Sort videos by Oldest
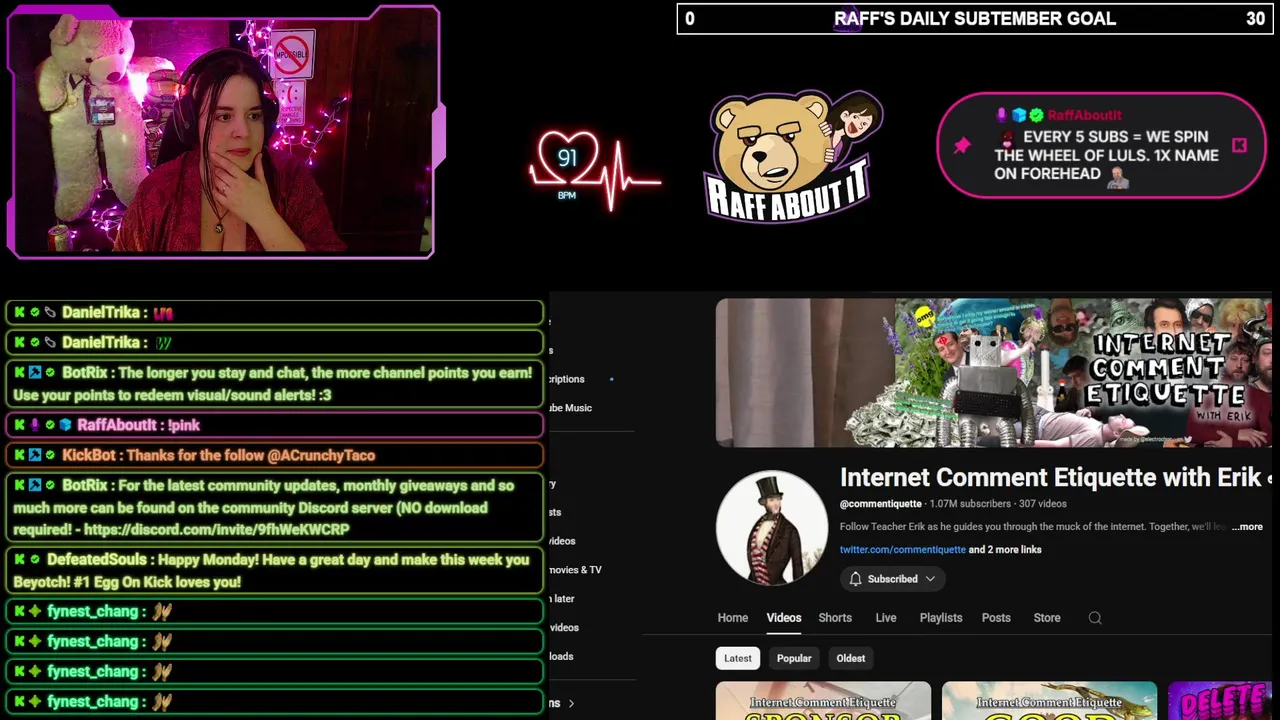Viewport: 1280px width, 720px height. pos(851,658)
